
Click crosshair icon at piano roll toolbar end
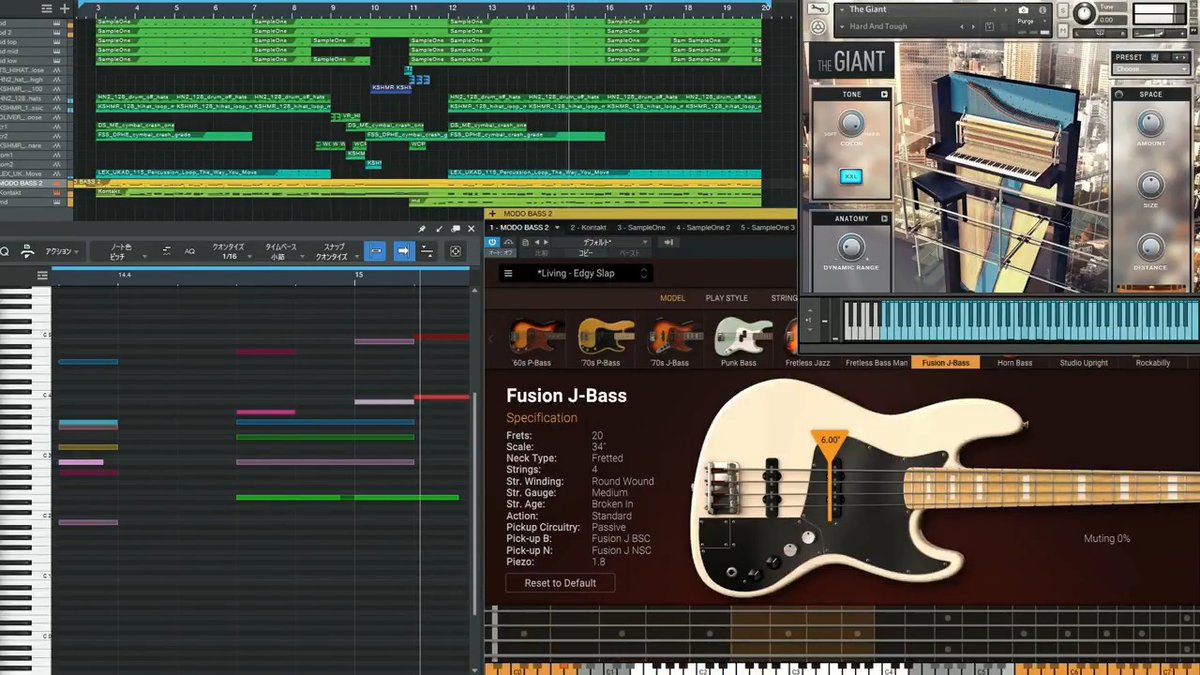click(455, 251)
